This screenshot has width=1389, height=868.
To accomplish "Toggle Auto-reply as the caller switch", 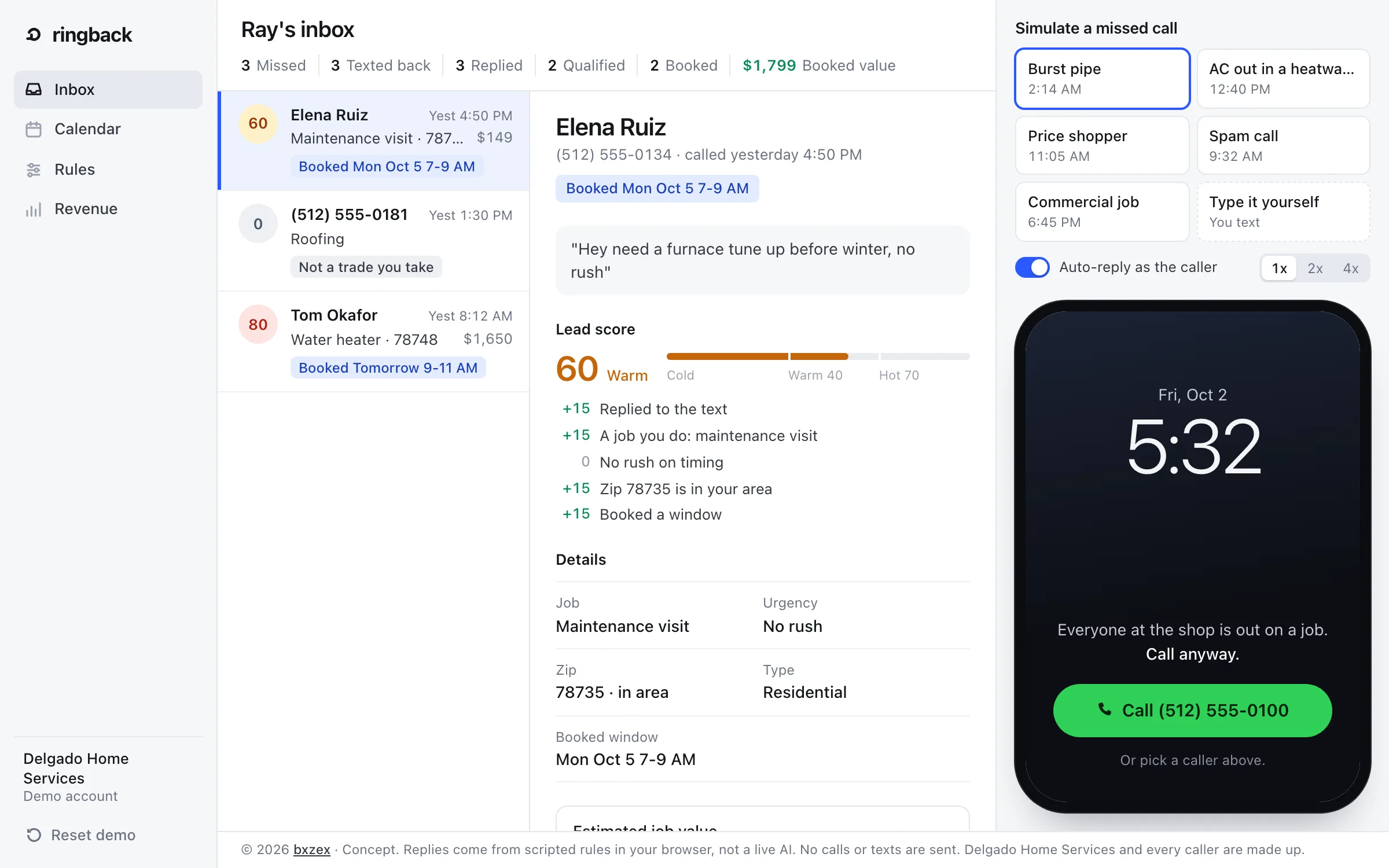I will (x=1032, y=267).
